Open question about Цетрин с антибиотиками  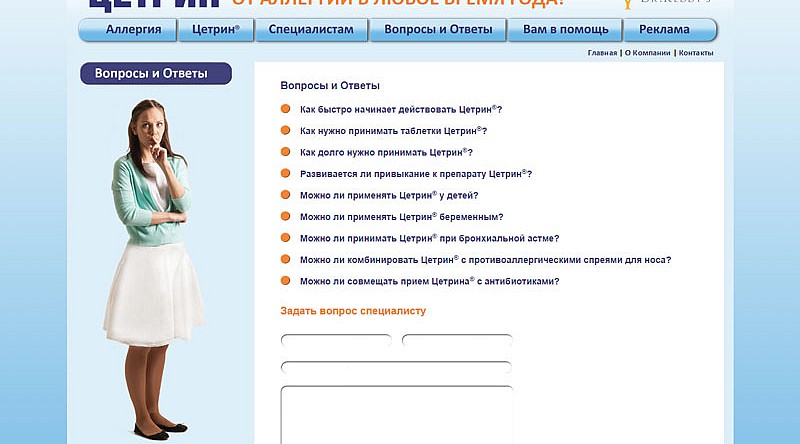click(430, 281)
